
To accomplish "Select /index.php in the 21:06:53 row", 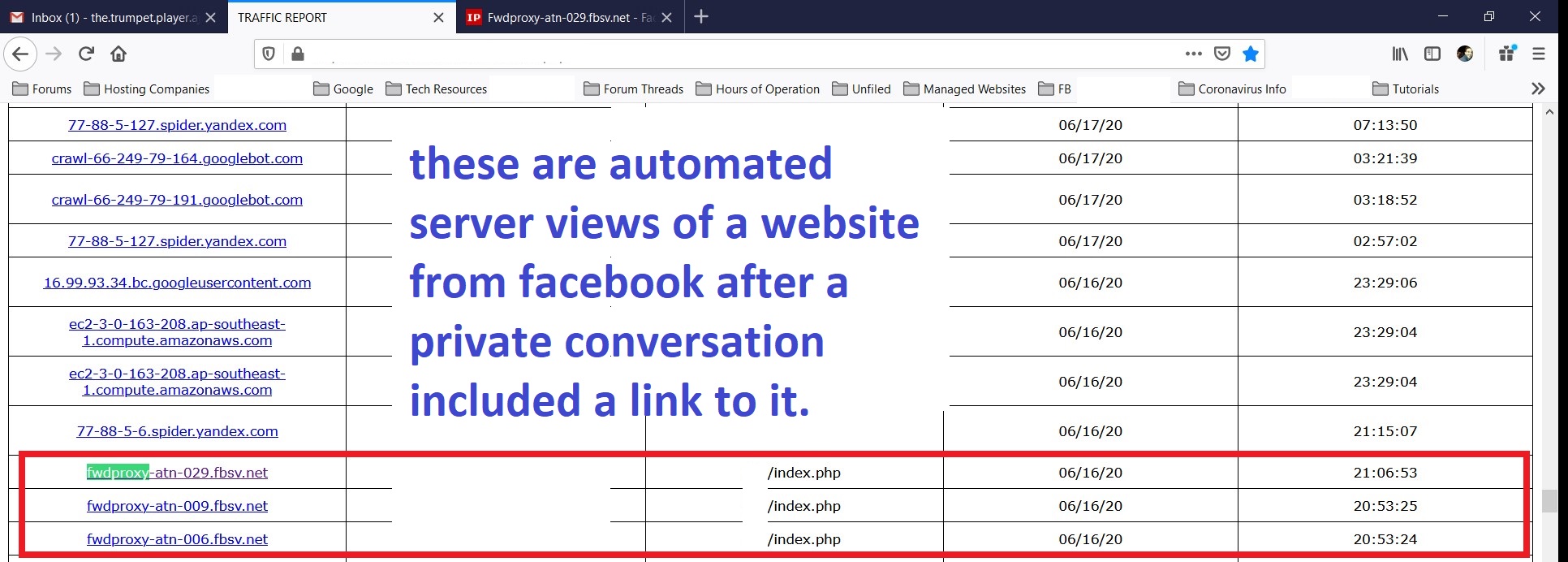I will [x=804, y=473].
